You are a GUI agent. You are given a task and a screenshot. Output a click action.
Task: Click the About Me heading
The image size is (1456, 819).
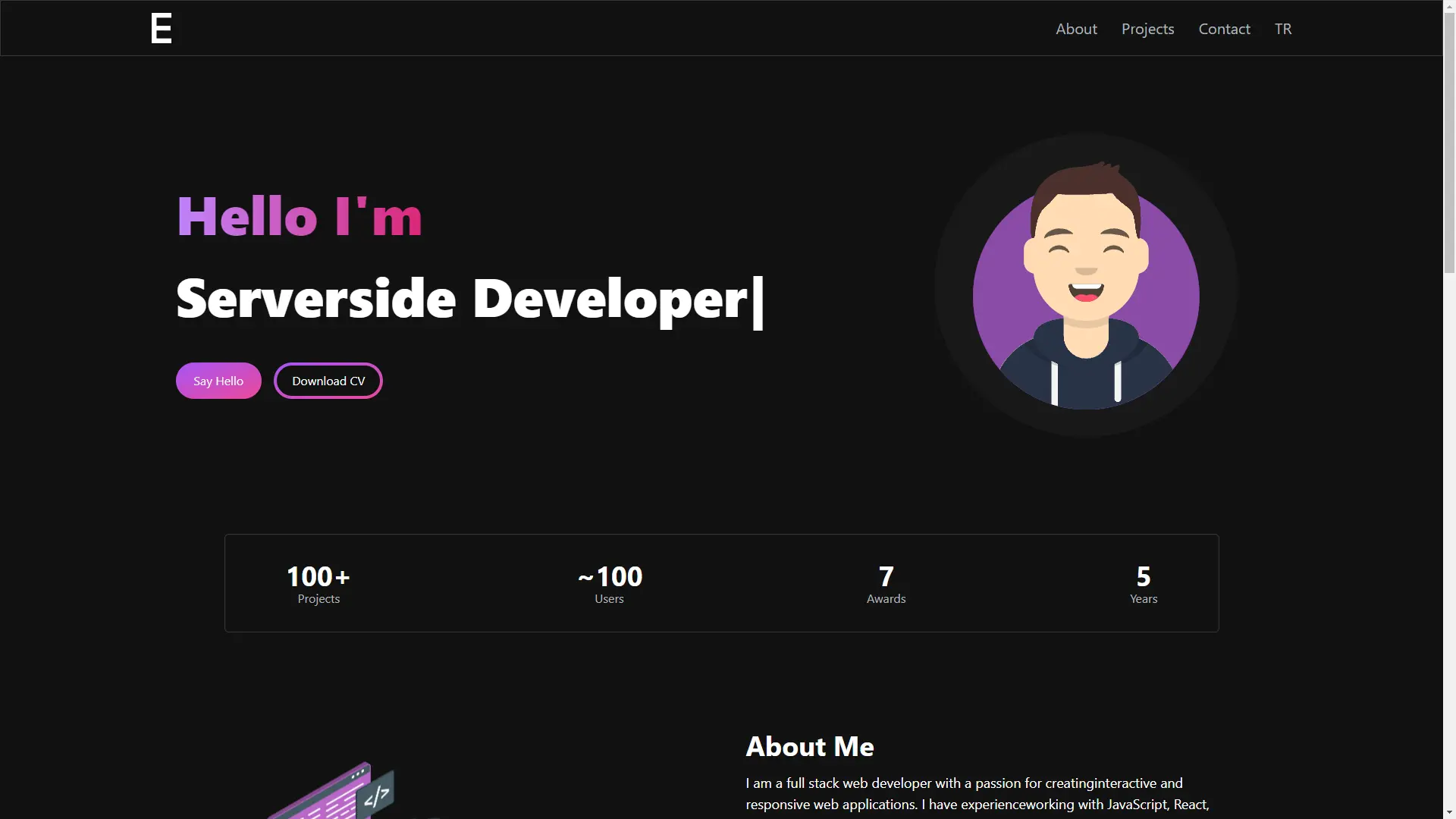[x=810, y=747]
